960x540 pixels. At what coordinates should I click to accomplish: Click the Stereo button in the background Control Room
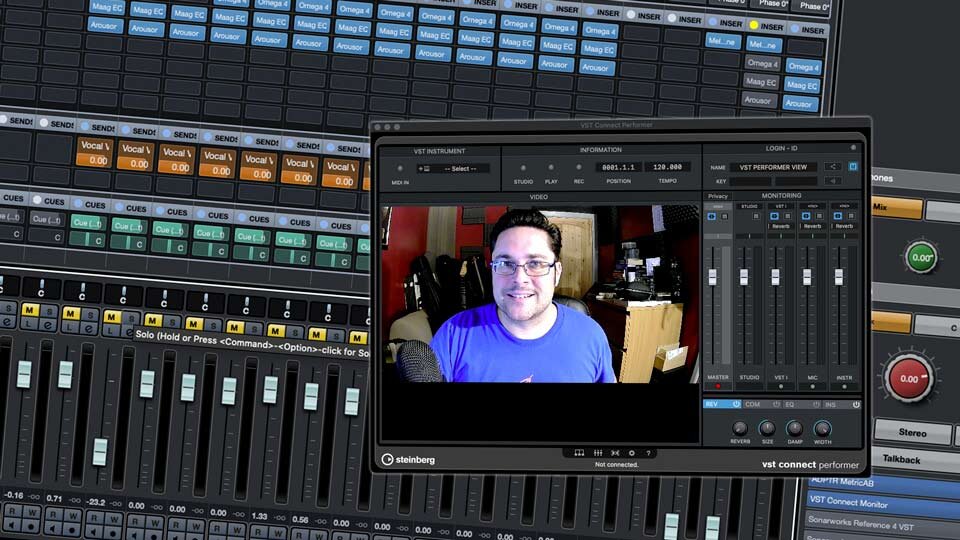[912, 432]
